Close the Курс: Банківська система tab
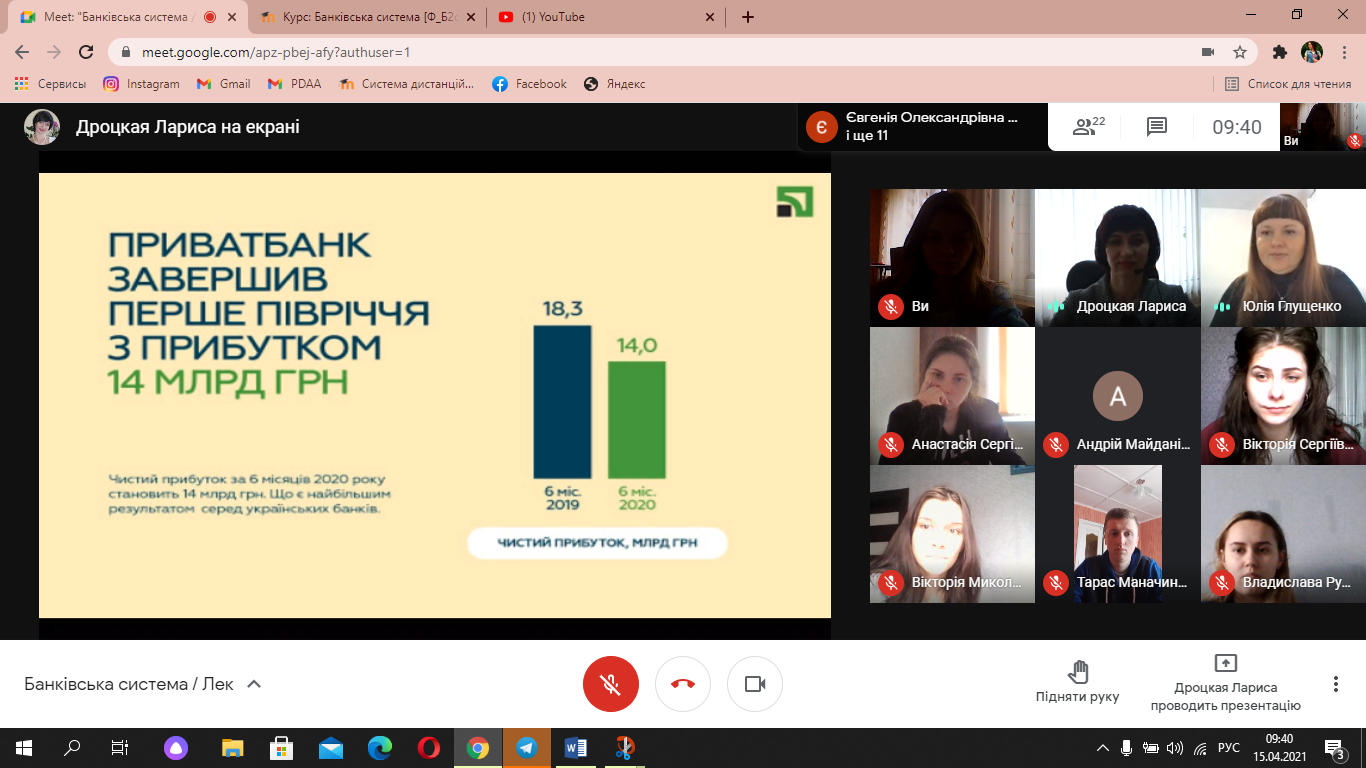This screenshot has height=768, width=1366. [470, 17]
